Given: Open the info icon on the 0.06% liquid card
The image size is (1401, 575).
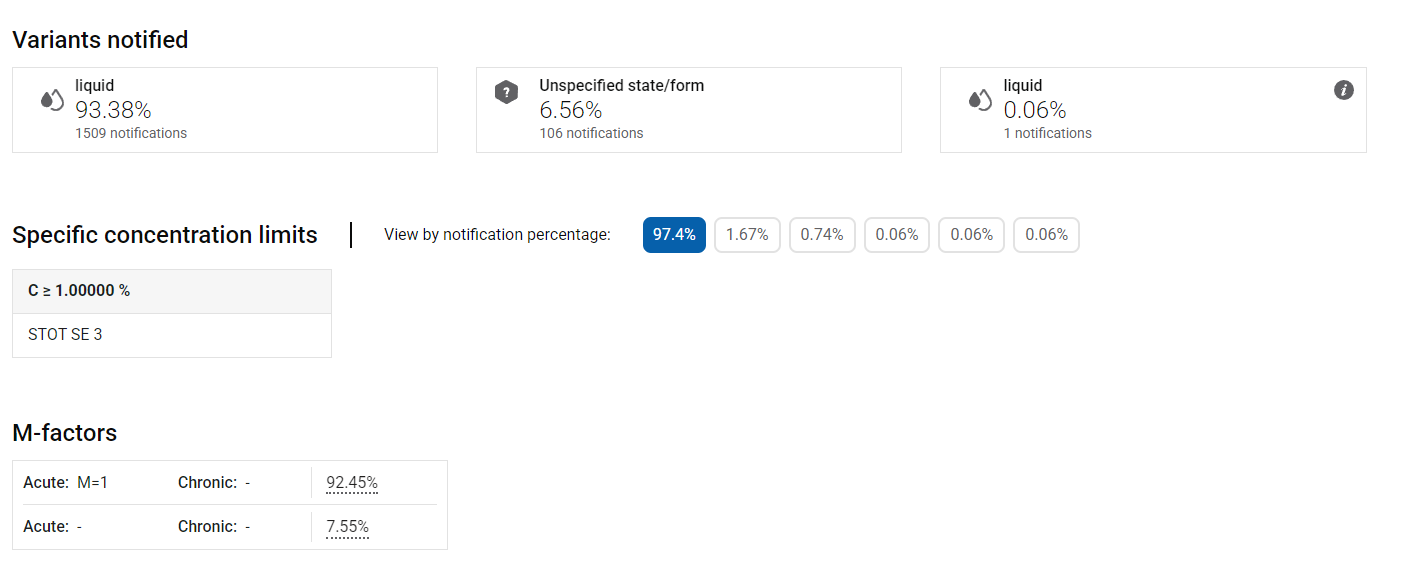Looking at the screenshot, I should pos(1344,90).
